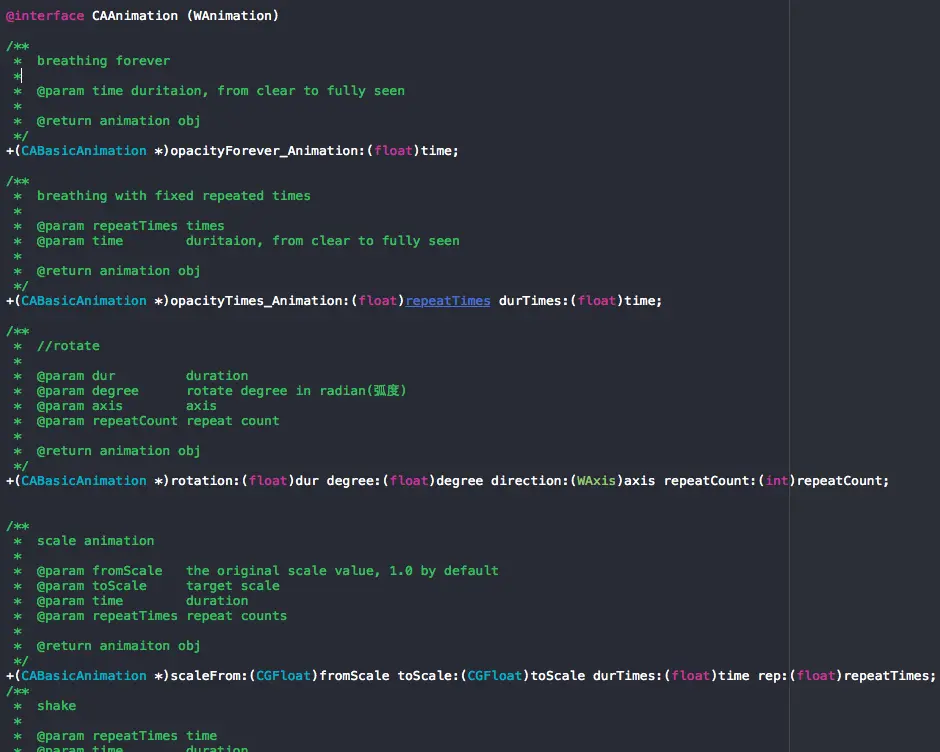Click 'rep:' label in scaleFrom method
Viewport: 940px width, 752px height.
click(773, 675)
